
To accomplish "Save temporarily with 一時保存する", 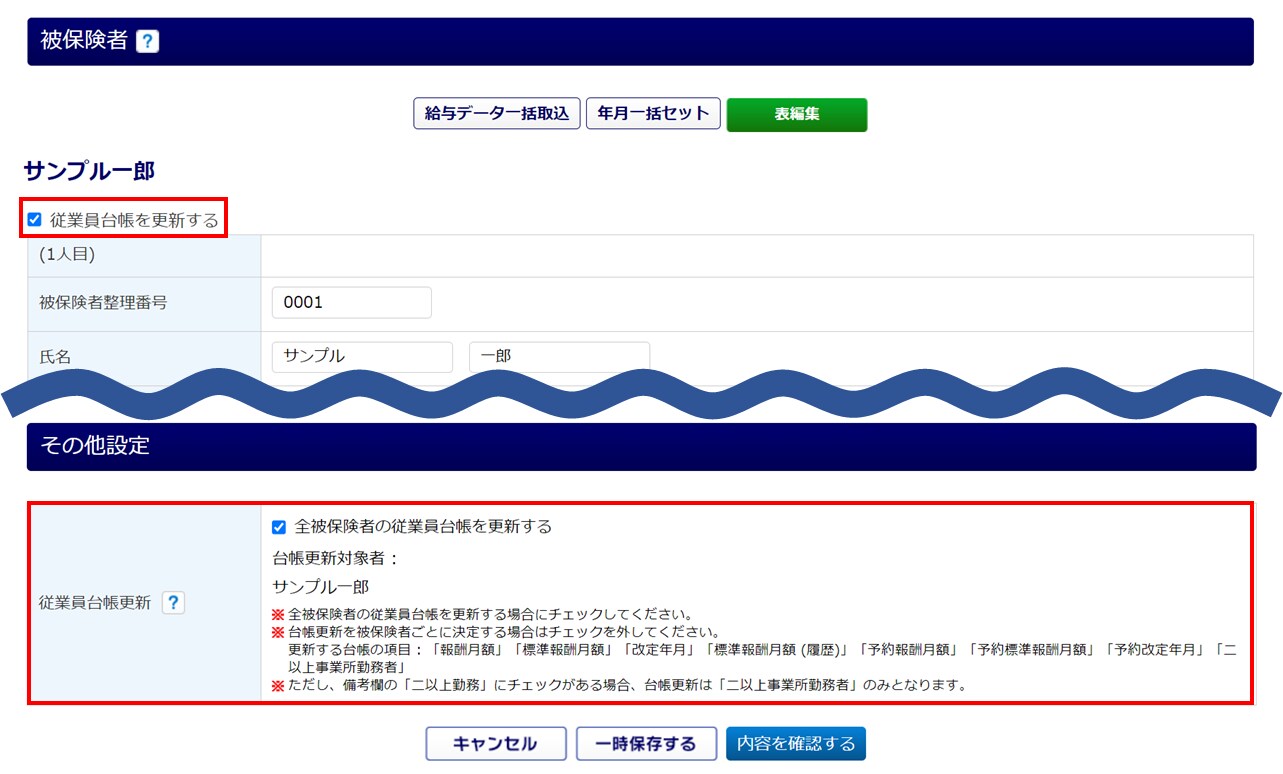I will pyautogui.click(x=646, y=744).
